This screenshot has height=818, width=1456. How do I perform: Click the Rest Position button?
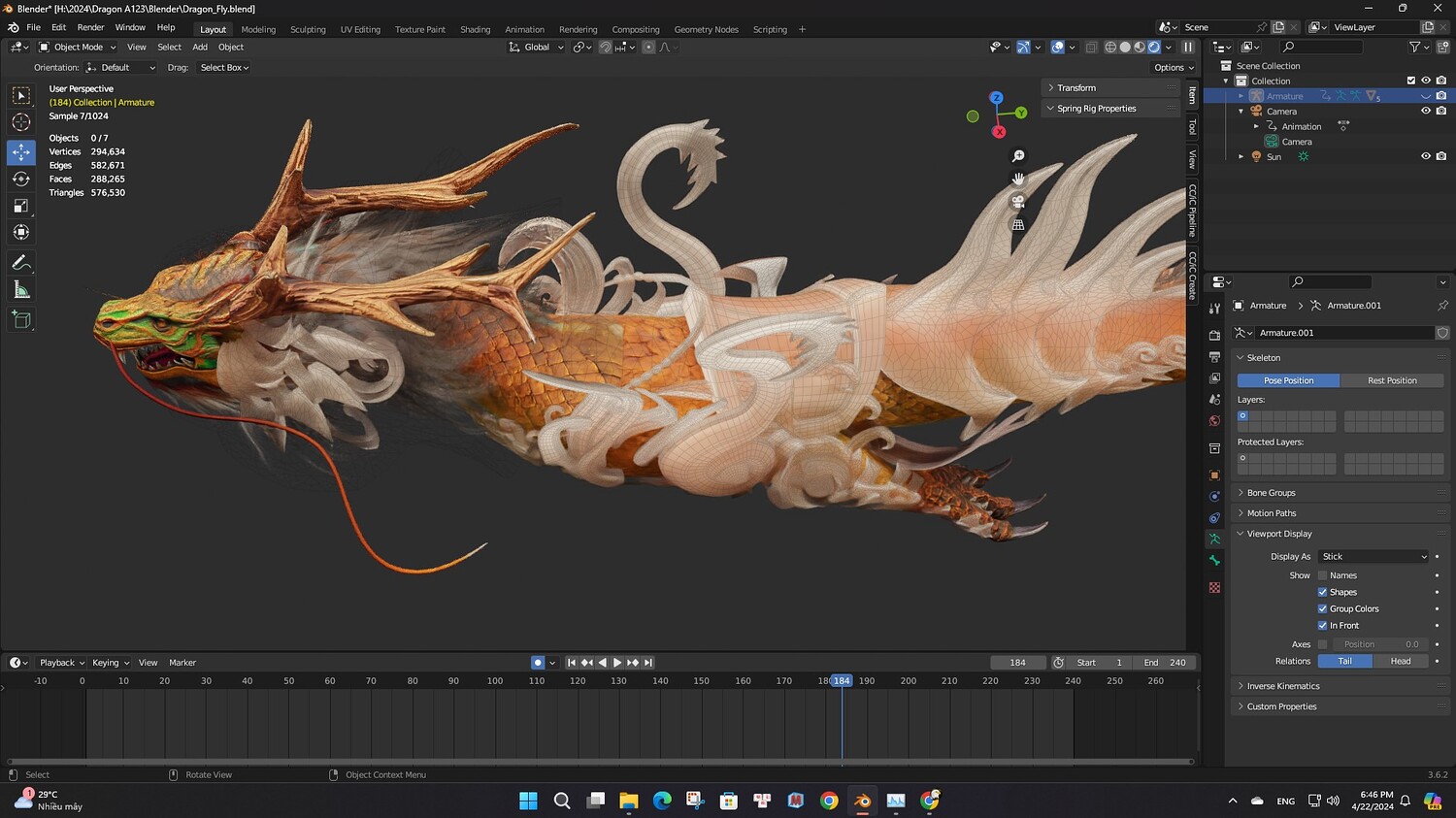pyautogui.click(x=1392, y=380)
